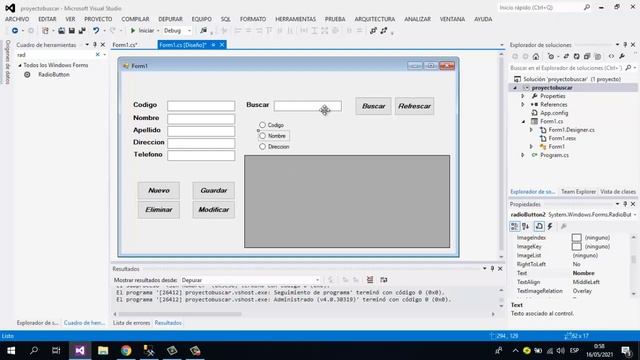Click the New Project toolbar icon
This screenshot has width=640, height=360.
(x=45, y=31)
